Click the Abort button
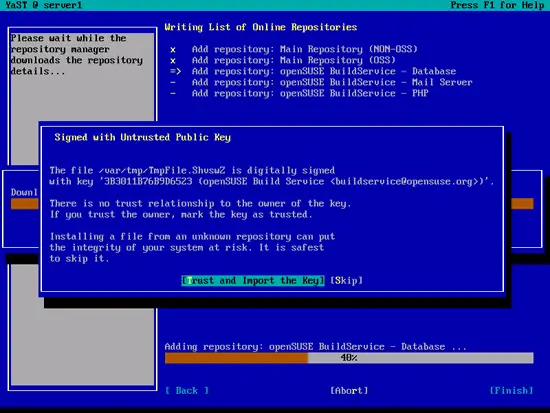The height and width of the screenshot is (413, 550). pyautogui.click(x=349, y=391)
